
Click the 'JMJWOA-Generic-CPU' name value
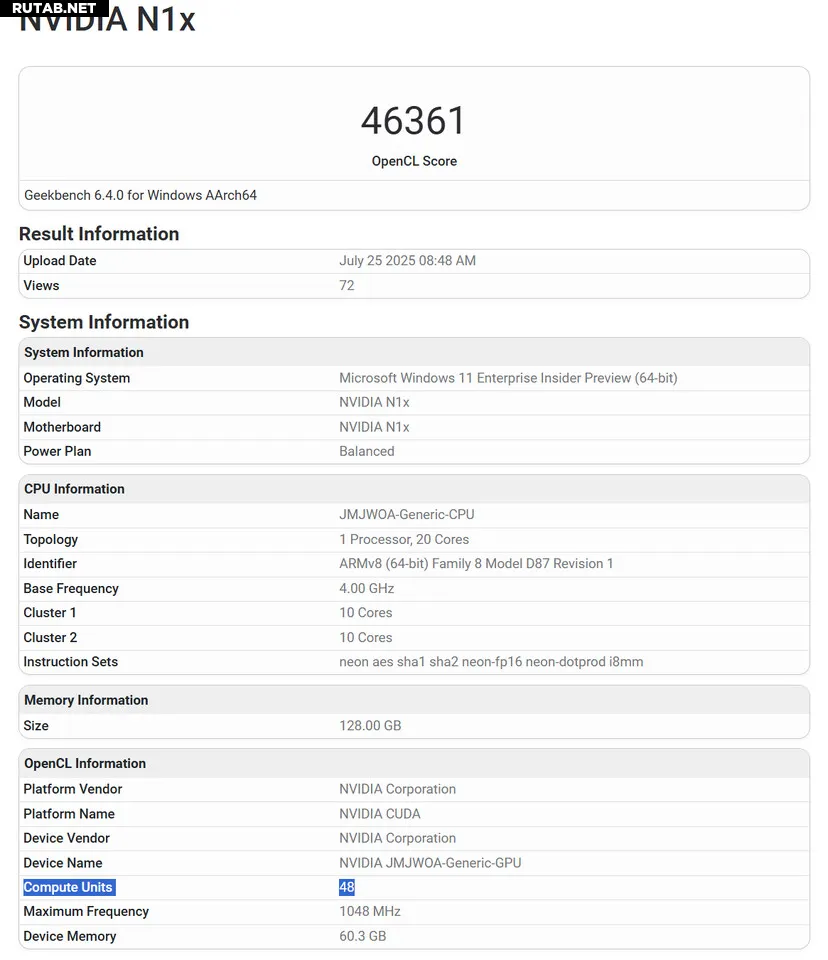(407, 514)
